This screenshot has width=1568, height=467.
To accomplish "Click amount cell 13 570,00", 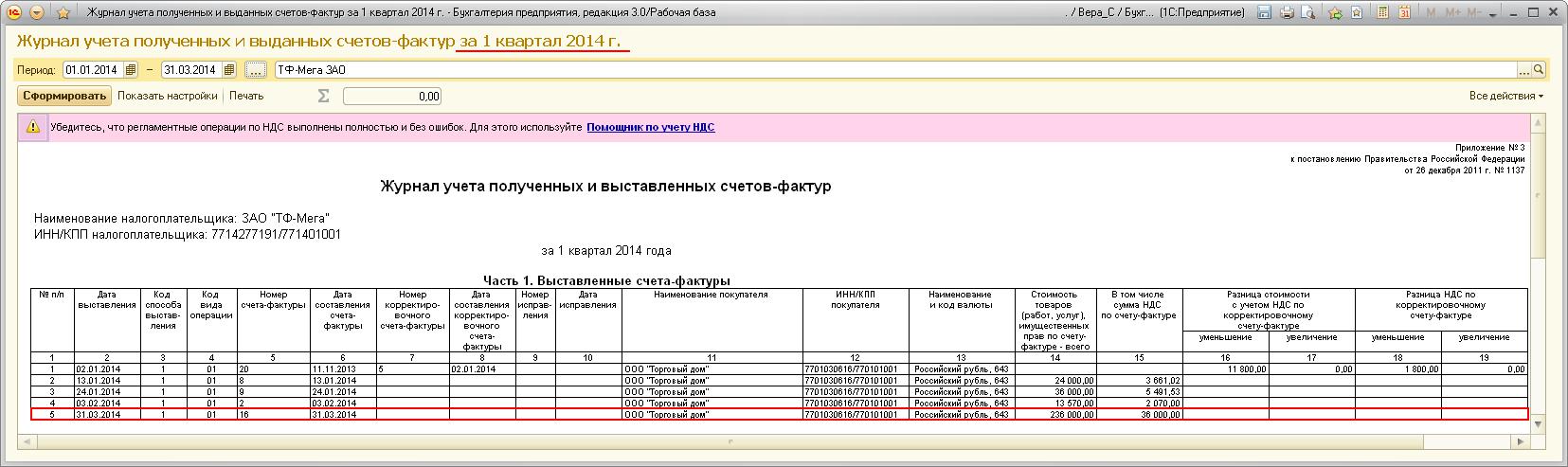I will [1055, 403].
